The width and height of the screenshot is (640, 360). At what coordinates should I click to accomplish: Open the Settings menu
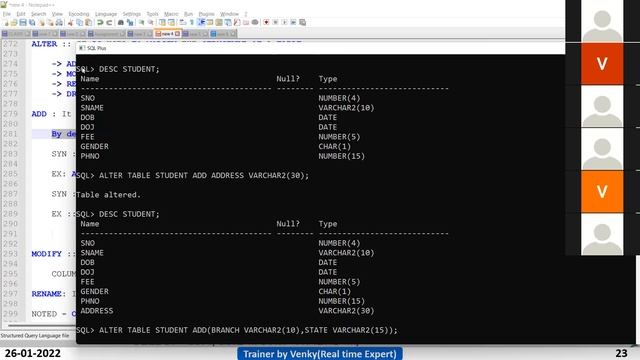pos(131,14)
